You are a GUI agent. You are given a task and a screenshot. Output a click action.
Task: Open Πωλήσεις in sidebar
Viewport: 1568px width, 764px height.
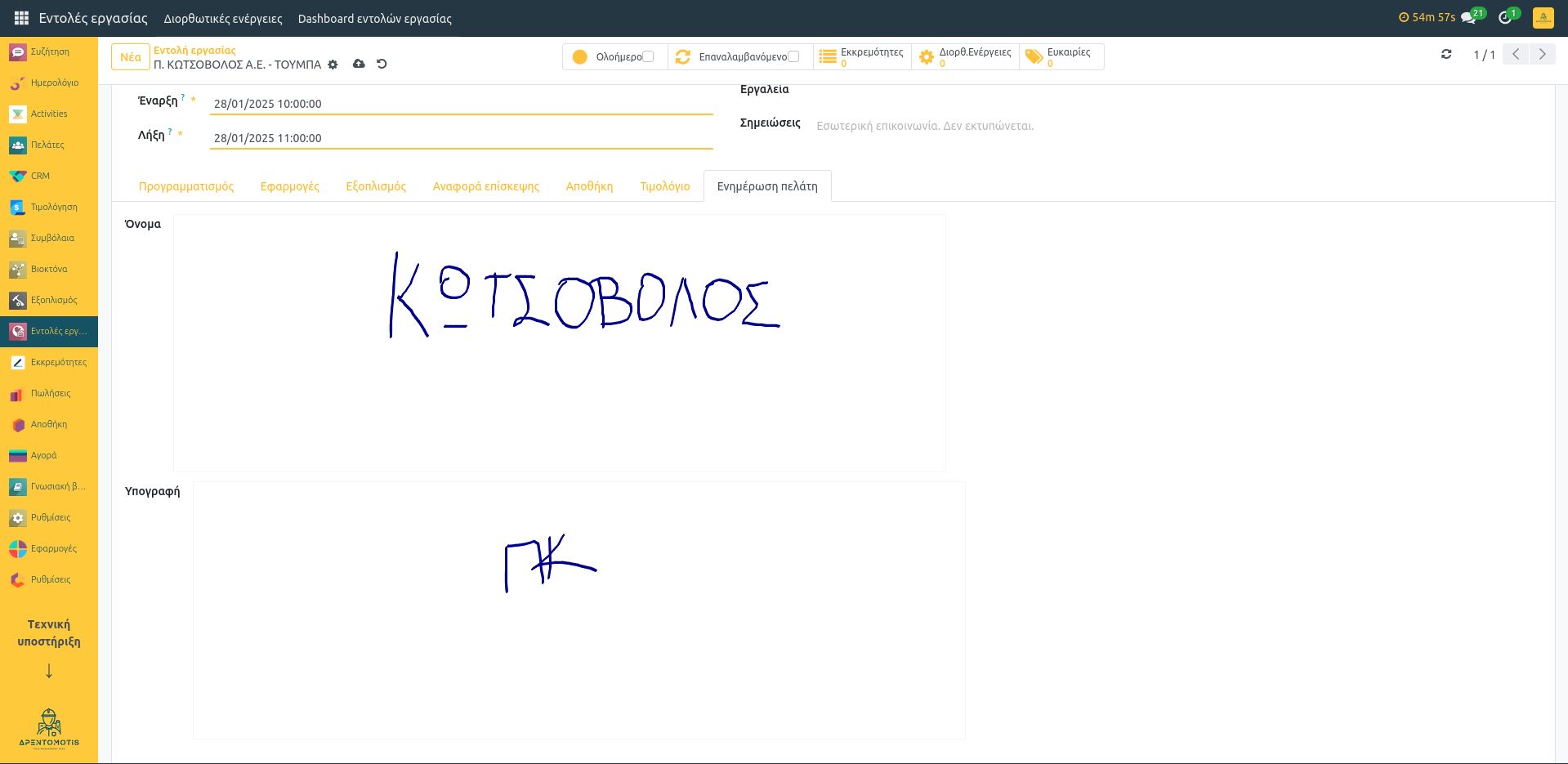tap(49, 393)
